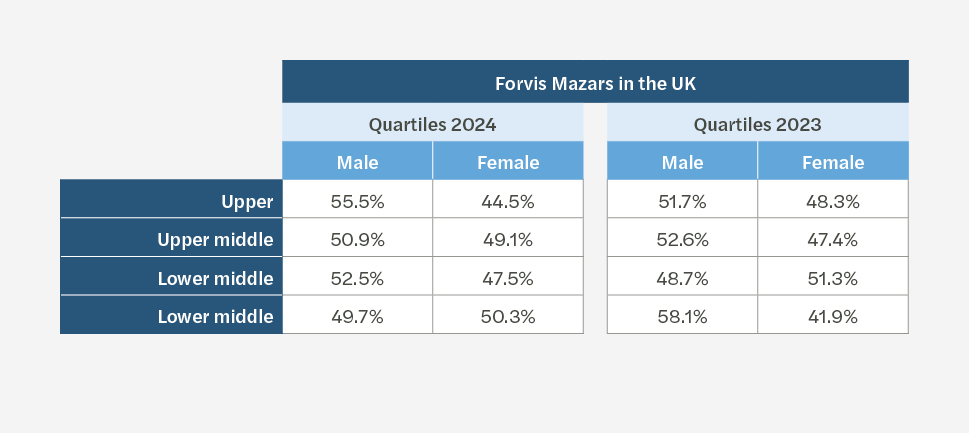
Task: Select the cell with 47.4%
Action: pos(833,240)
